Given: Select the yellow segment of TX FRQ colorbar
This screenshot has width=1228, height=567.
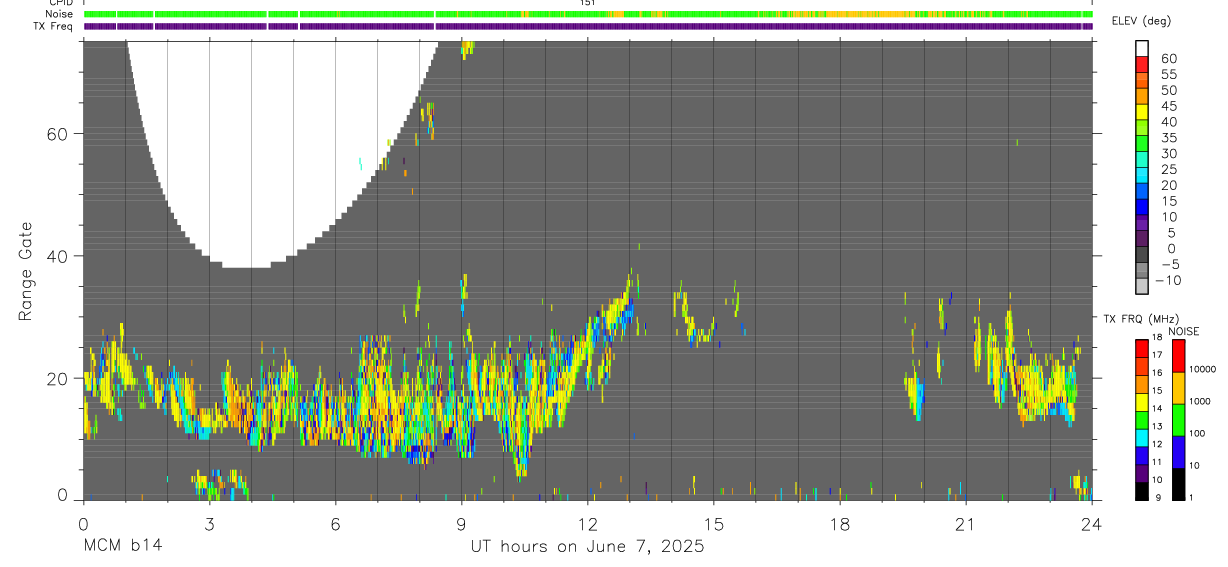Looking at the screenshot, I should coord(1142,402).
